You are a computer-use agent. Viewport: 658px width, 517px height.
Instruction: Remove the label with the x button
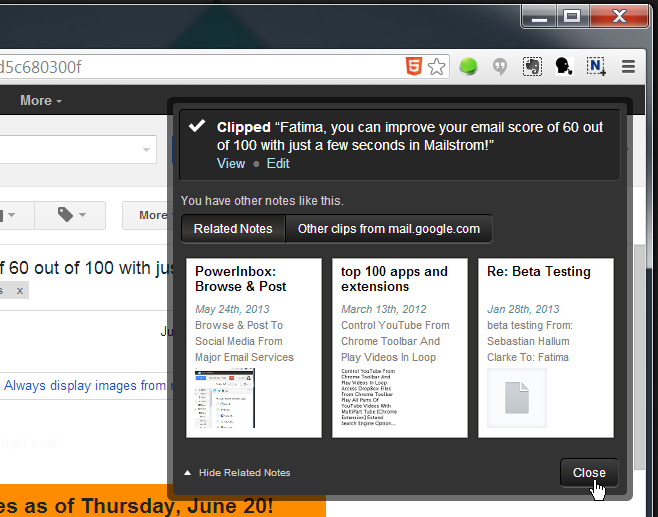(20, 291)
